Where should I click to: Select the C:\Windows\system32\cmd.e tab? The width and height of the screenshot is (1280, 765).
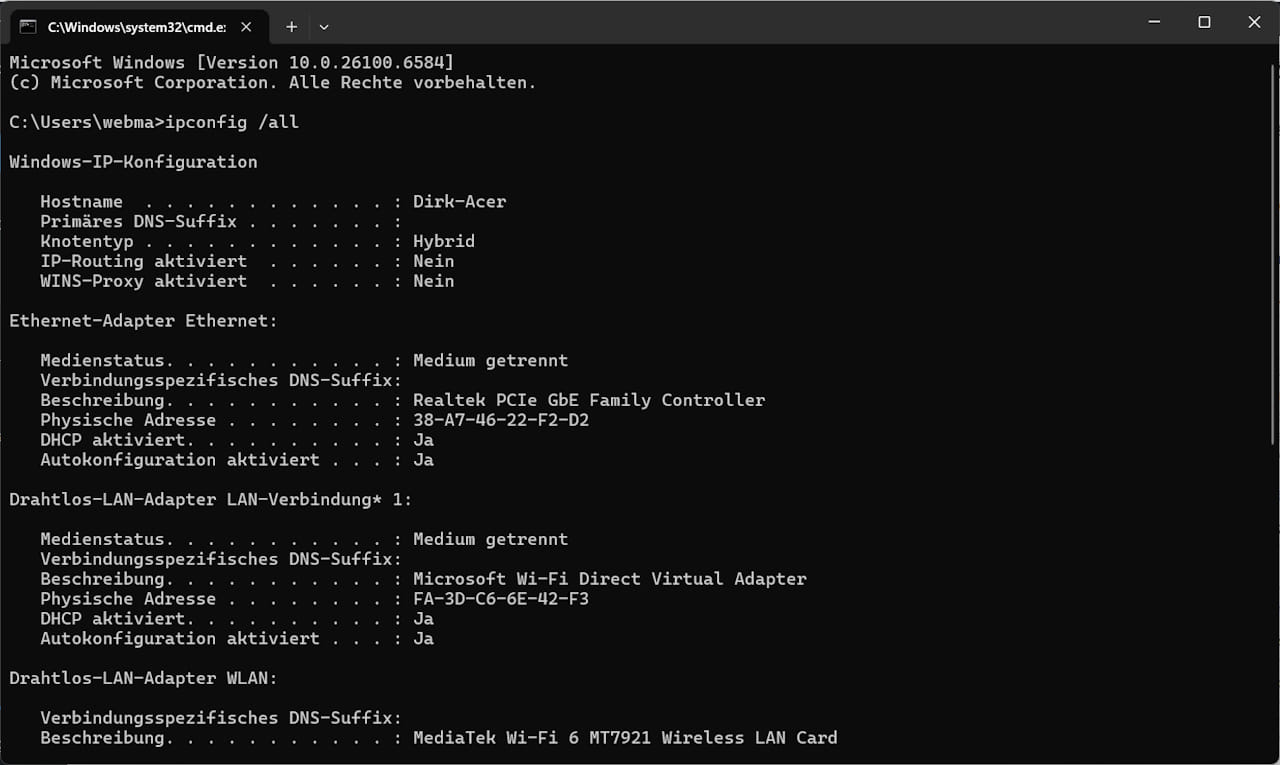(135, 27)
